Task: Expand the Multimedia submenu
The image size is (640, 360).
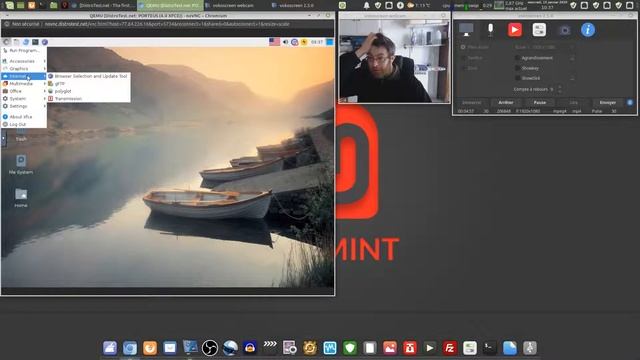Action: pyautogui.click(x=24, y=84)
